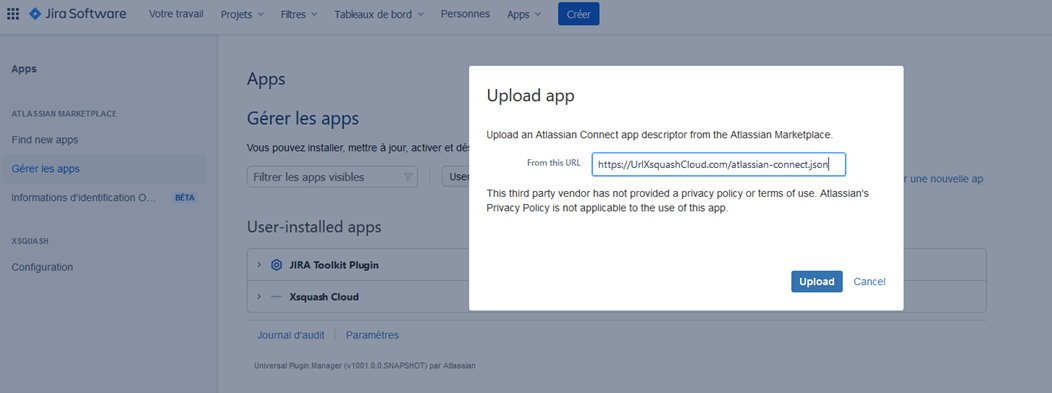Open the Personnes page
Viewport: 1052px width, 393px height.
[465, 14]
